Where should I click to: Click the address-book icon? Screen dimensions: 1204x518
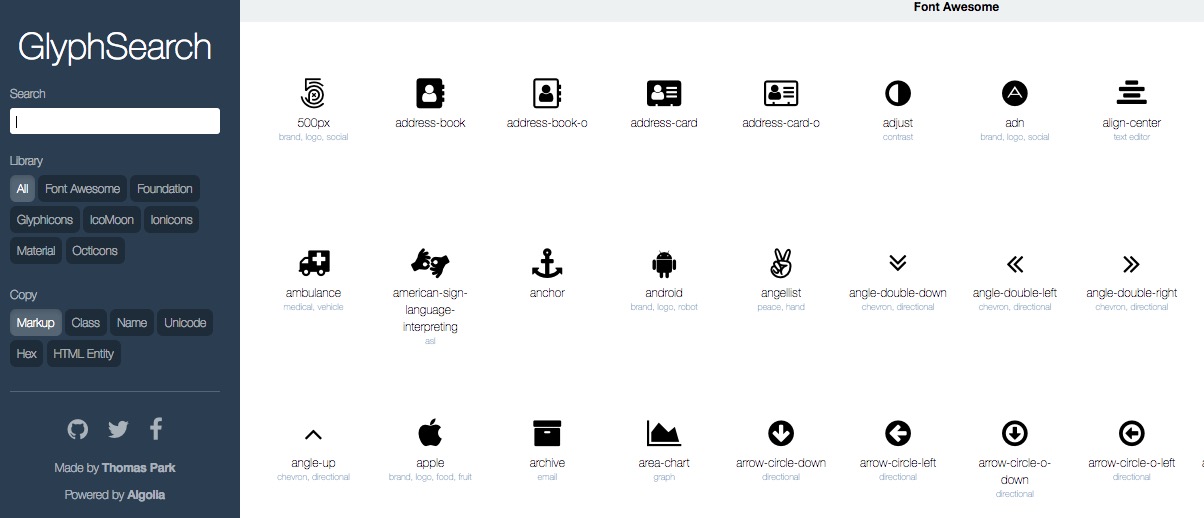click(x=430, y=93)
